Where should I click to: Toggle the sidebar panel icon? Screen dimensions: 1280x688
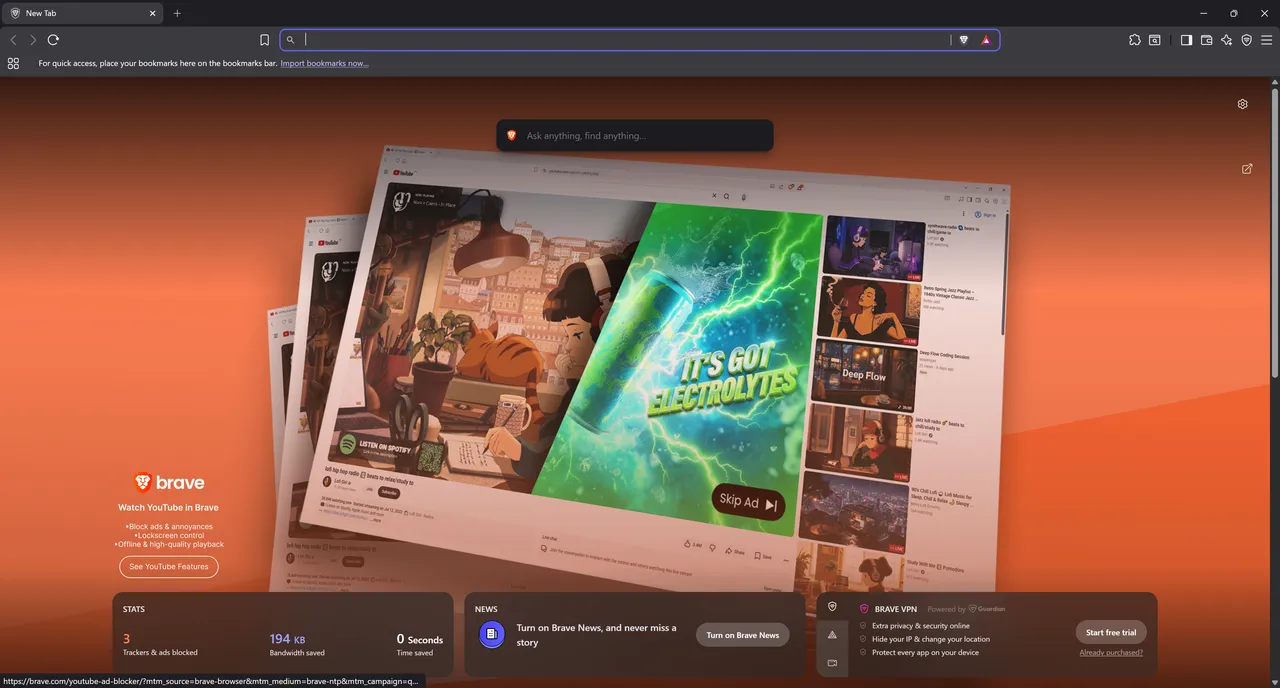pos(1186,40)
